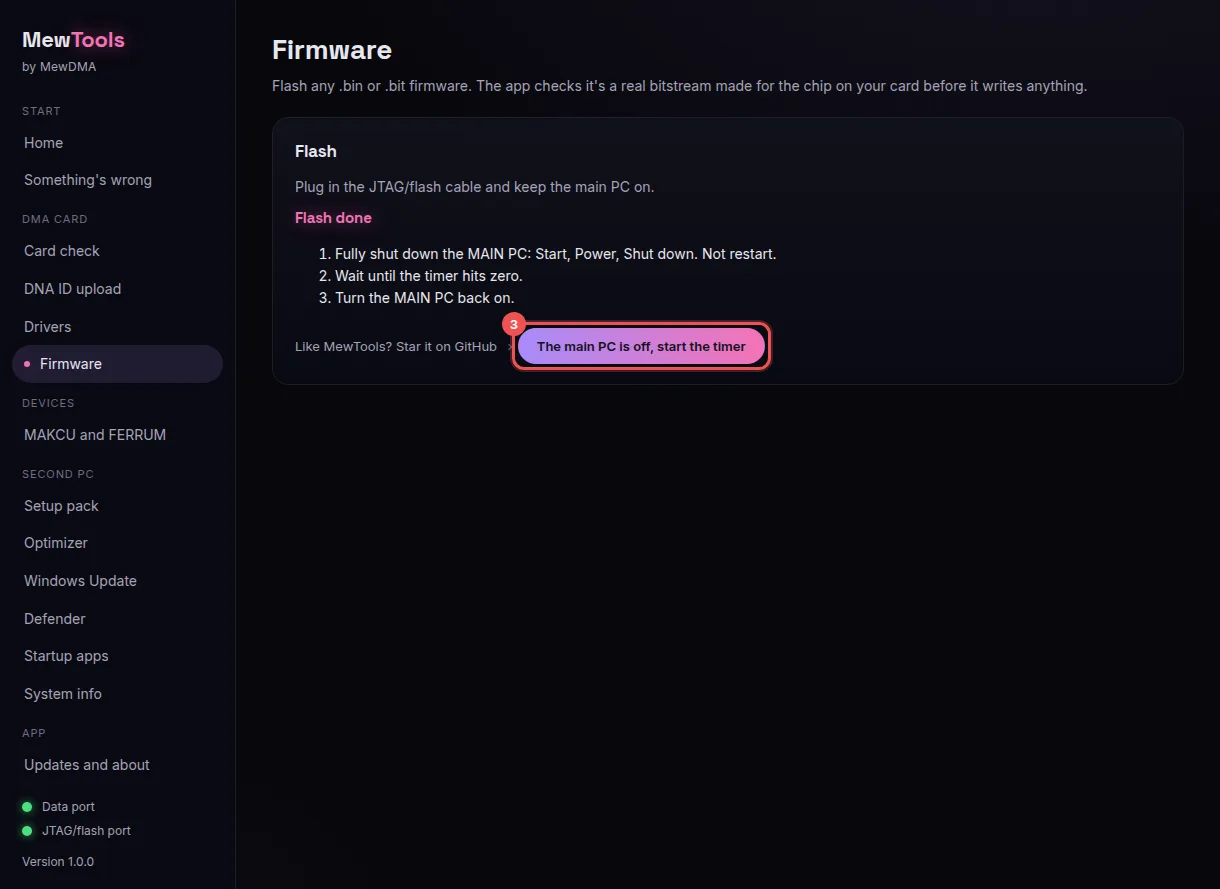Click the 'by MewDMA' subtitle
Image resolution: width=1220 pixels, height=889 pixels.
pos(59,67)
